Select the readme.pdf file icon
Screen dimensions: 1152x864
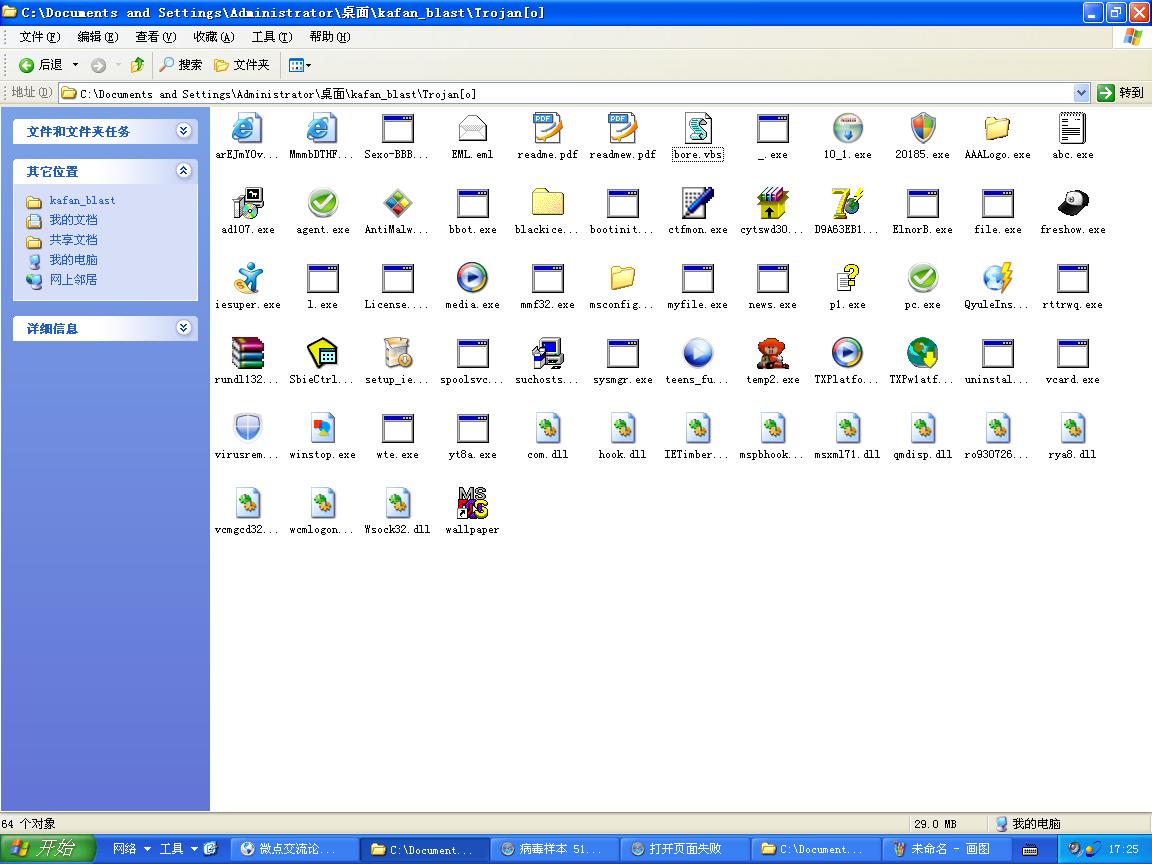[547, 129]
